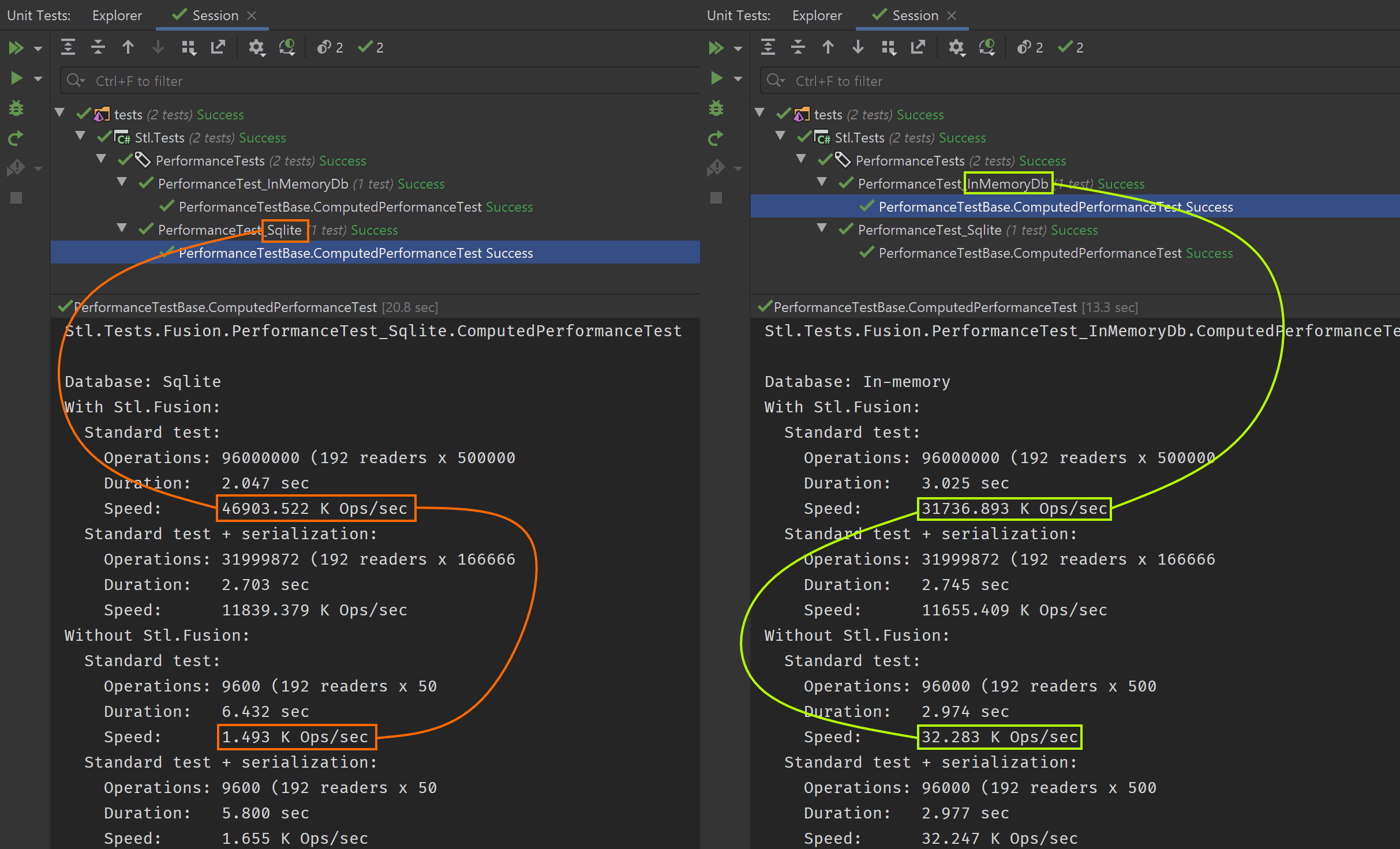Collapse Stl.Tests project node in right tree
The height and width of the screenshot is (849, 1400).
[x=780, y=136]
